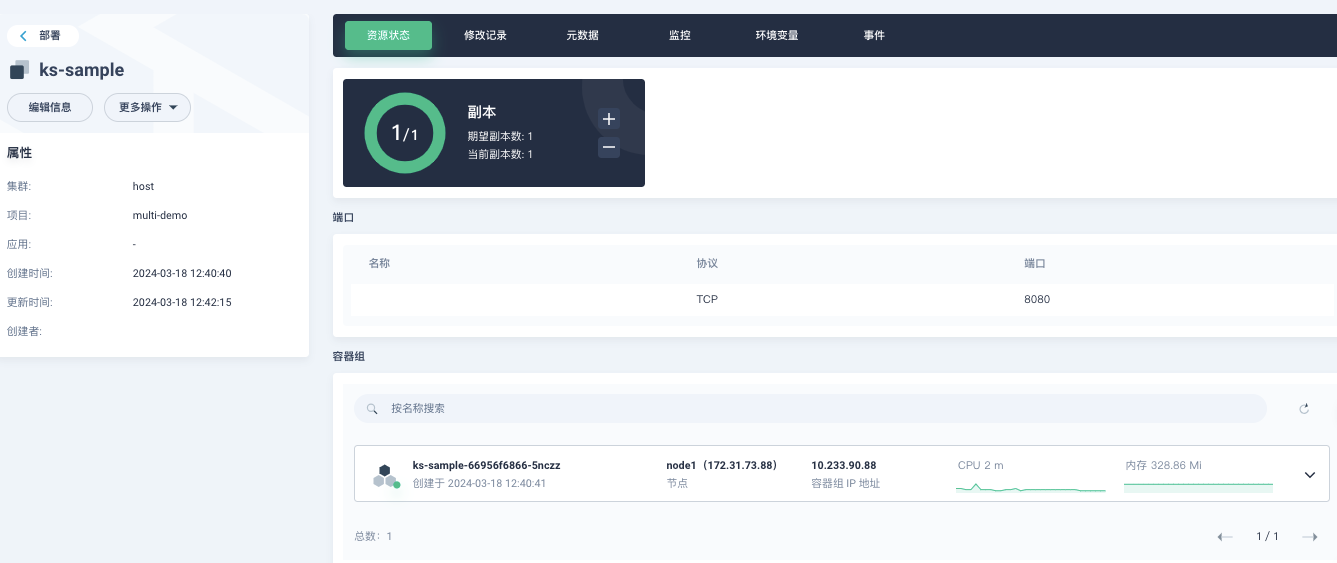Click the TCP protocol cell

[707, 299]
